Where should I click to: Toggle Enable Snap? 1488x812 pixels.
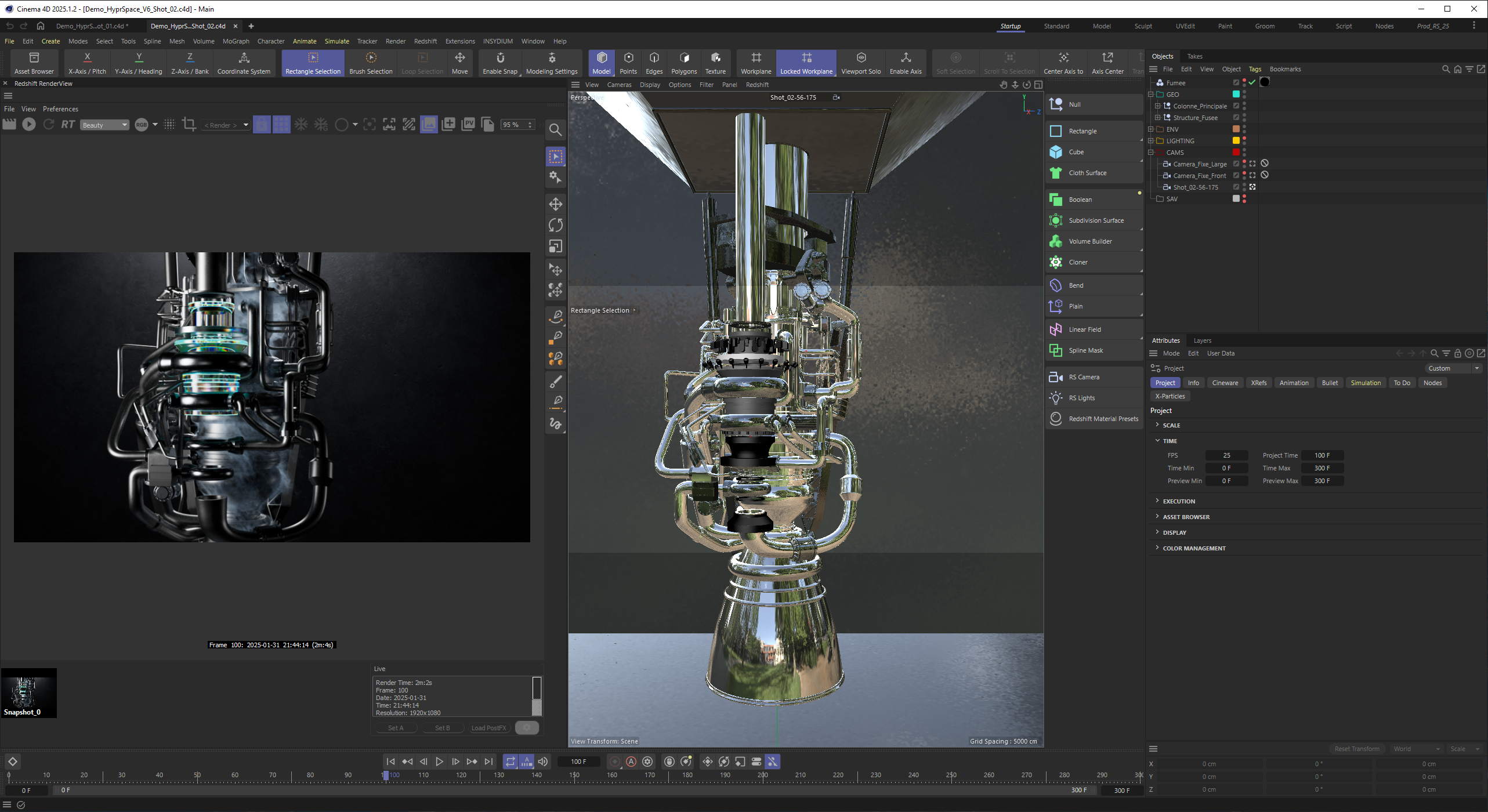[500, 63]
